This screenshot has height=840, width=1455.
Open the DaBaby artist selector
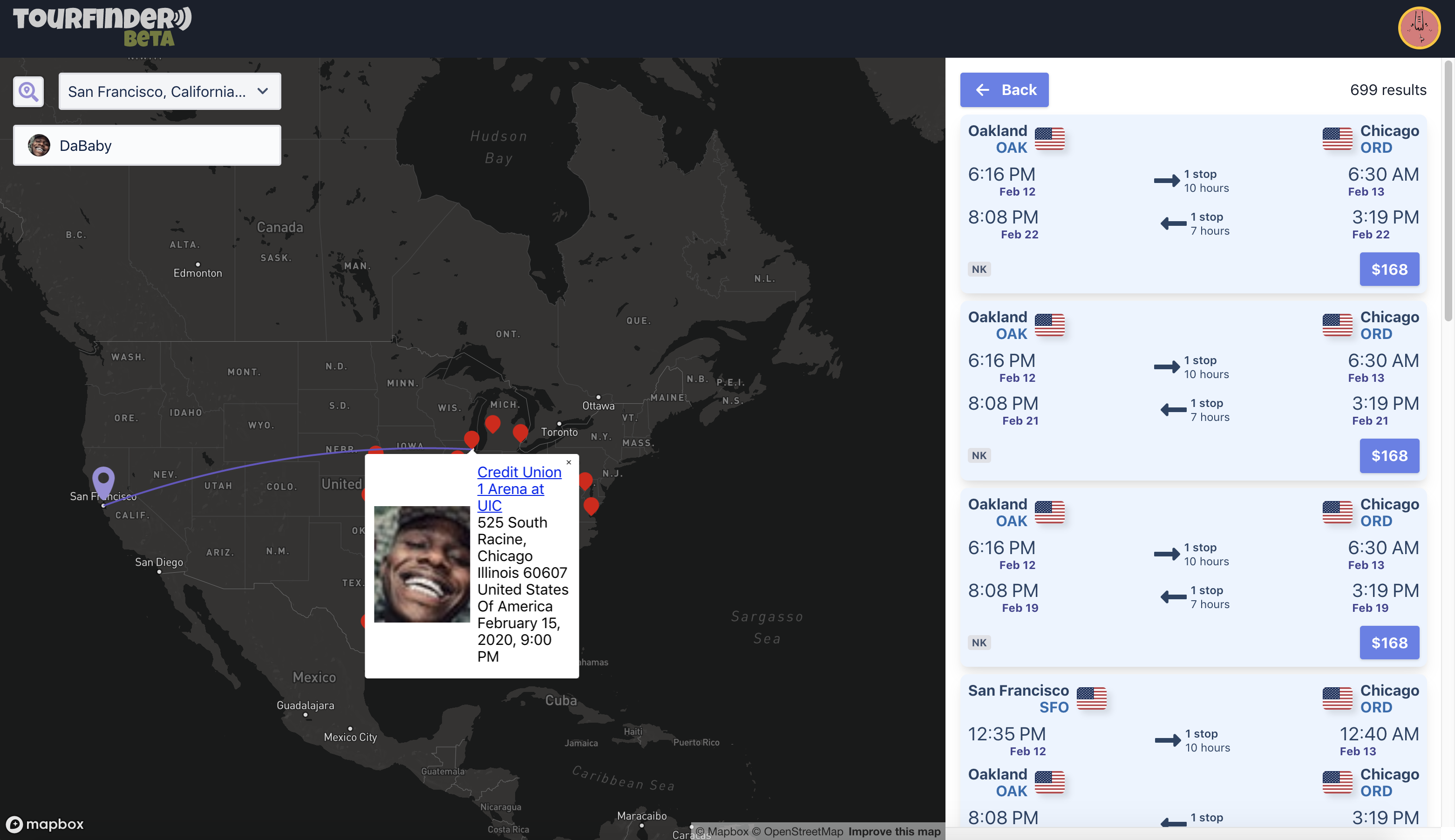tap(146, 145)
